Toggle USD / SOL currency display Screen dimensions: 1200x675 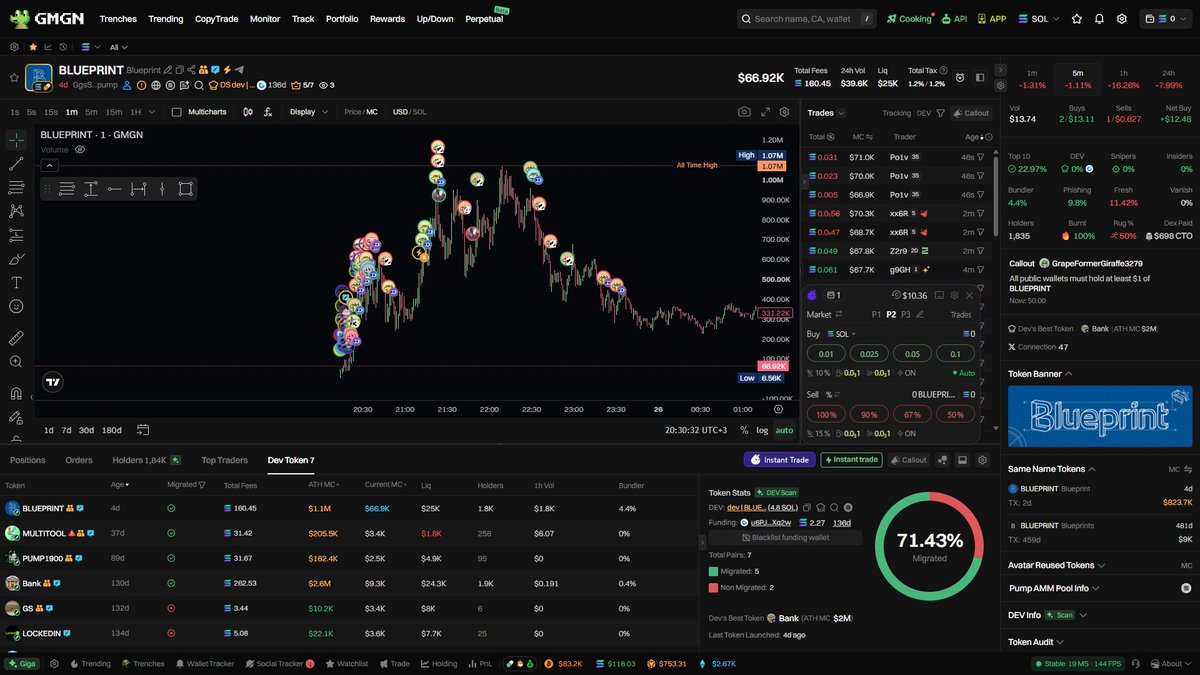pos(409,112)
